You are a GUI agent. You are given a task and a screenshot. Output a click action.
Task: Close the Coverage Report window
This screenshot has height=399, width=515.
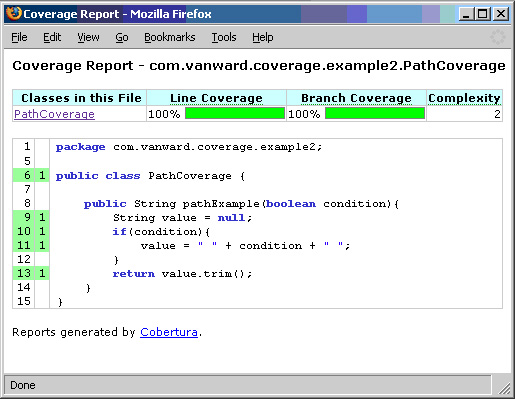pyautogui.click(x=501, y=14)
